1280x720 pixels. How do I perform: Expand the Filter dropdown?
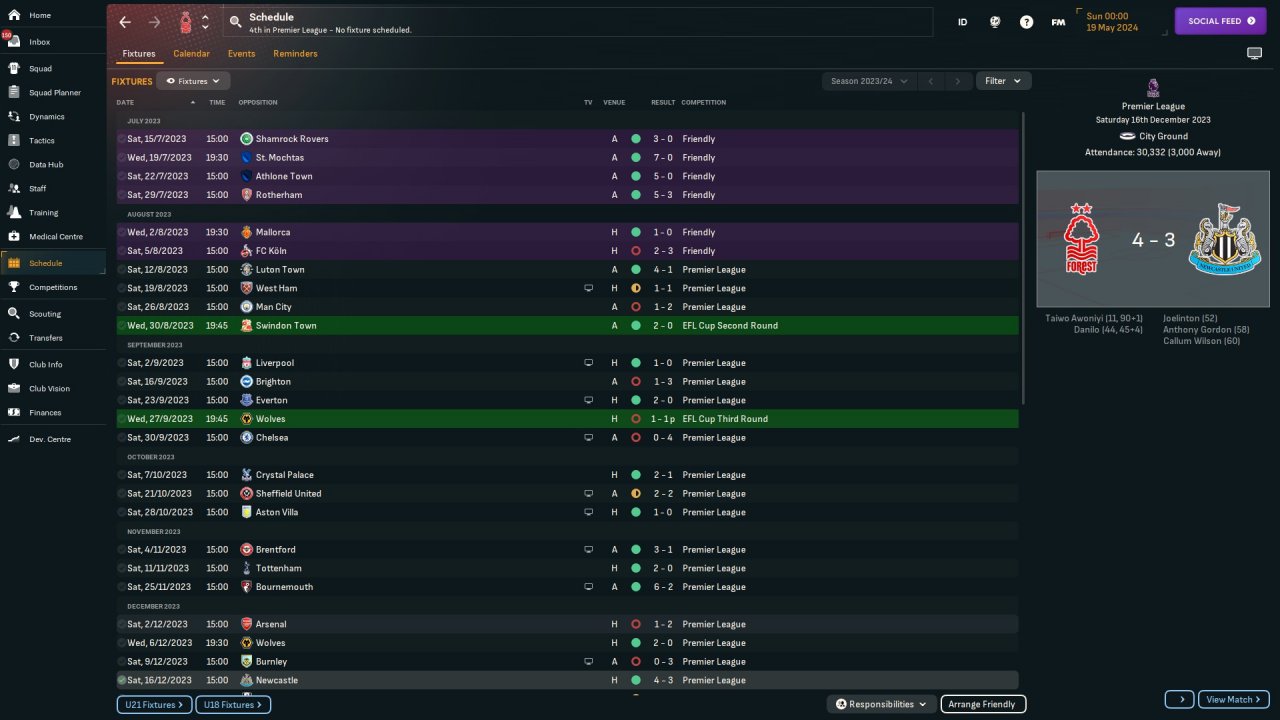1003,81
